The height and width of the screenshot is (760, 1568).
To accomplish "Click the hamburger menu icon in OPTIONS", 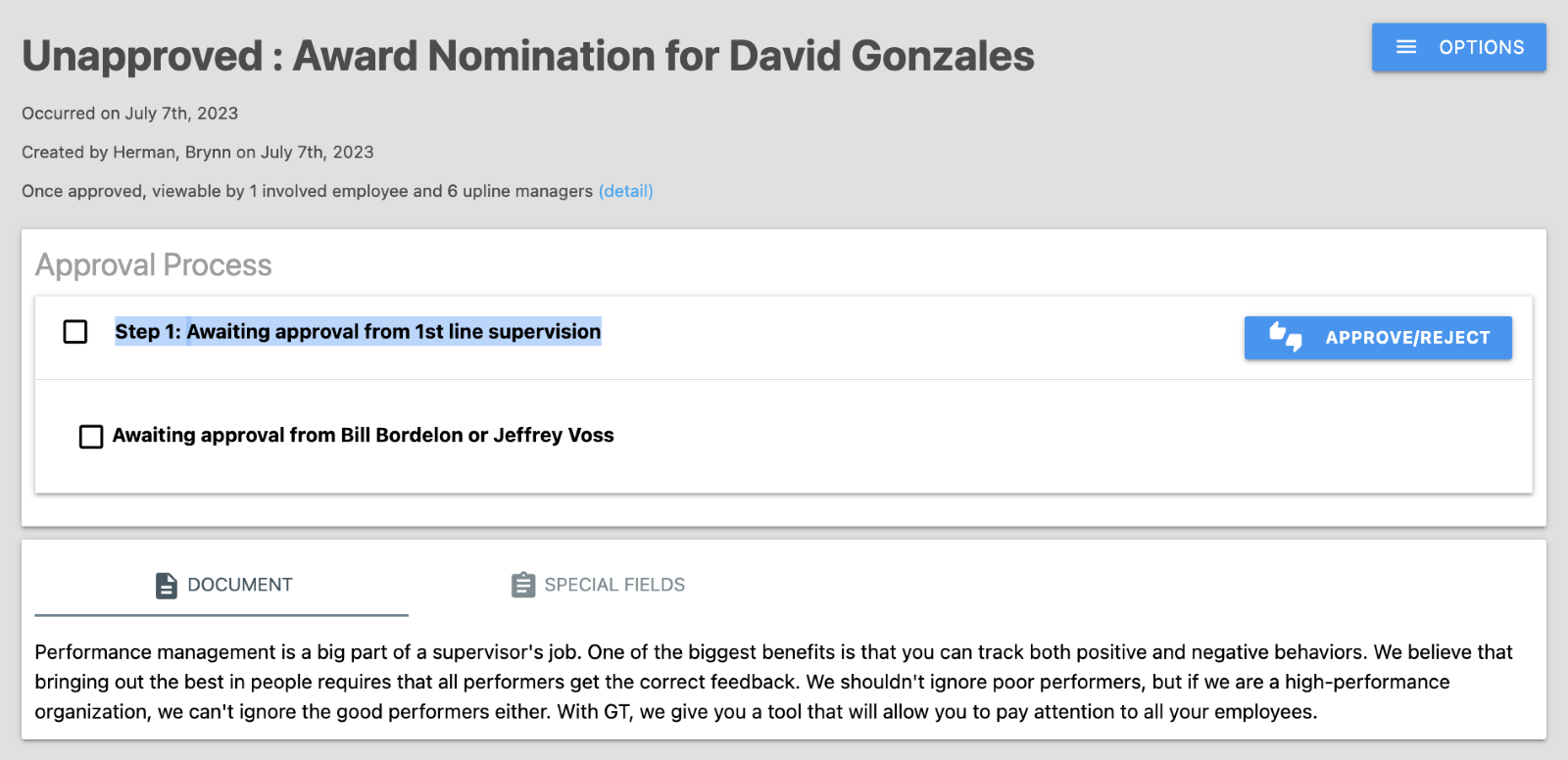I will [x=1406, y=47].
